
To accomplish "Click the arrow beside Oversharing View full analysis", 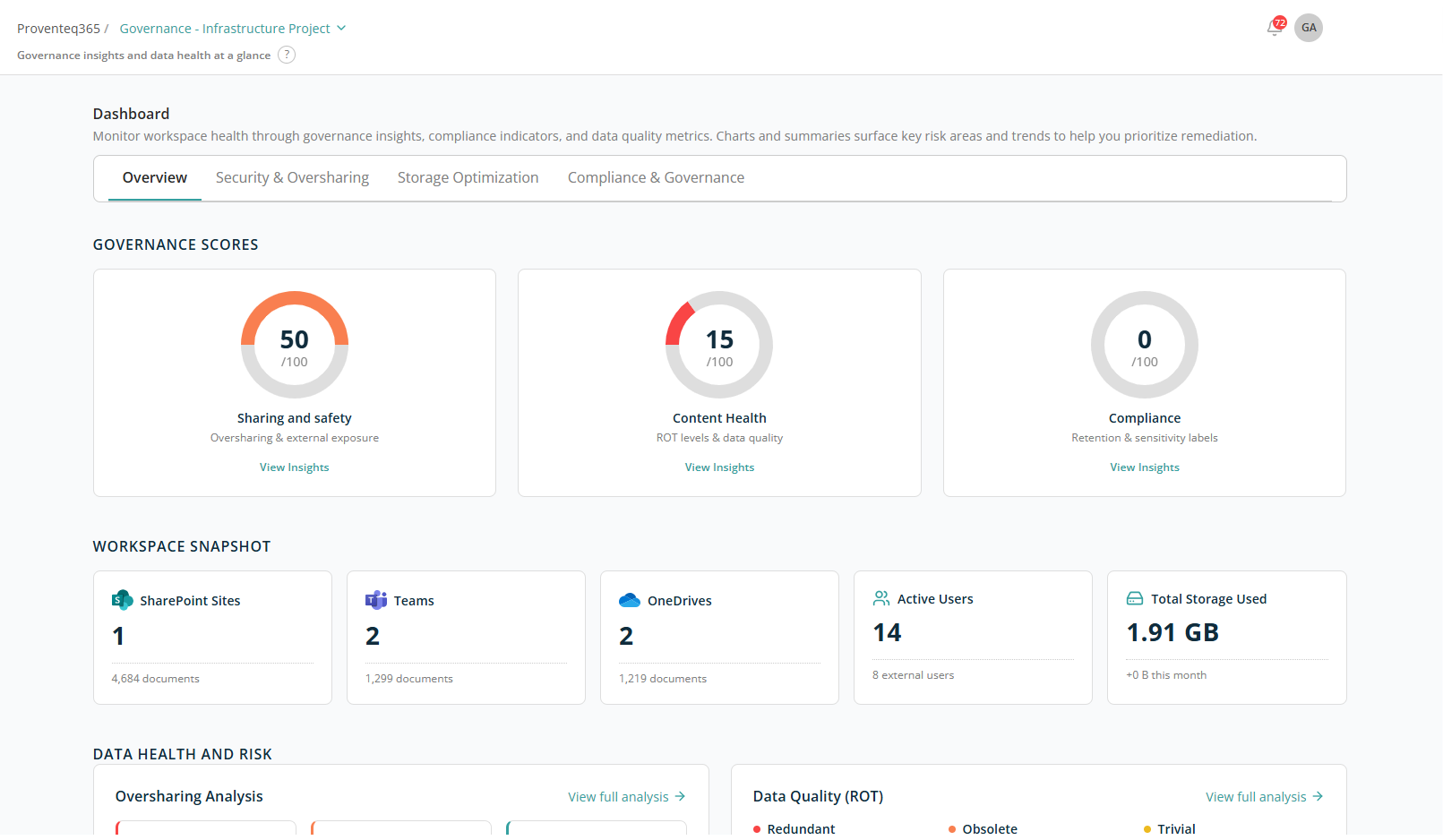I will 680,796.
